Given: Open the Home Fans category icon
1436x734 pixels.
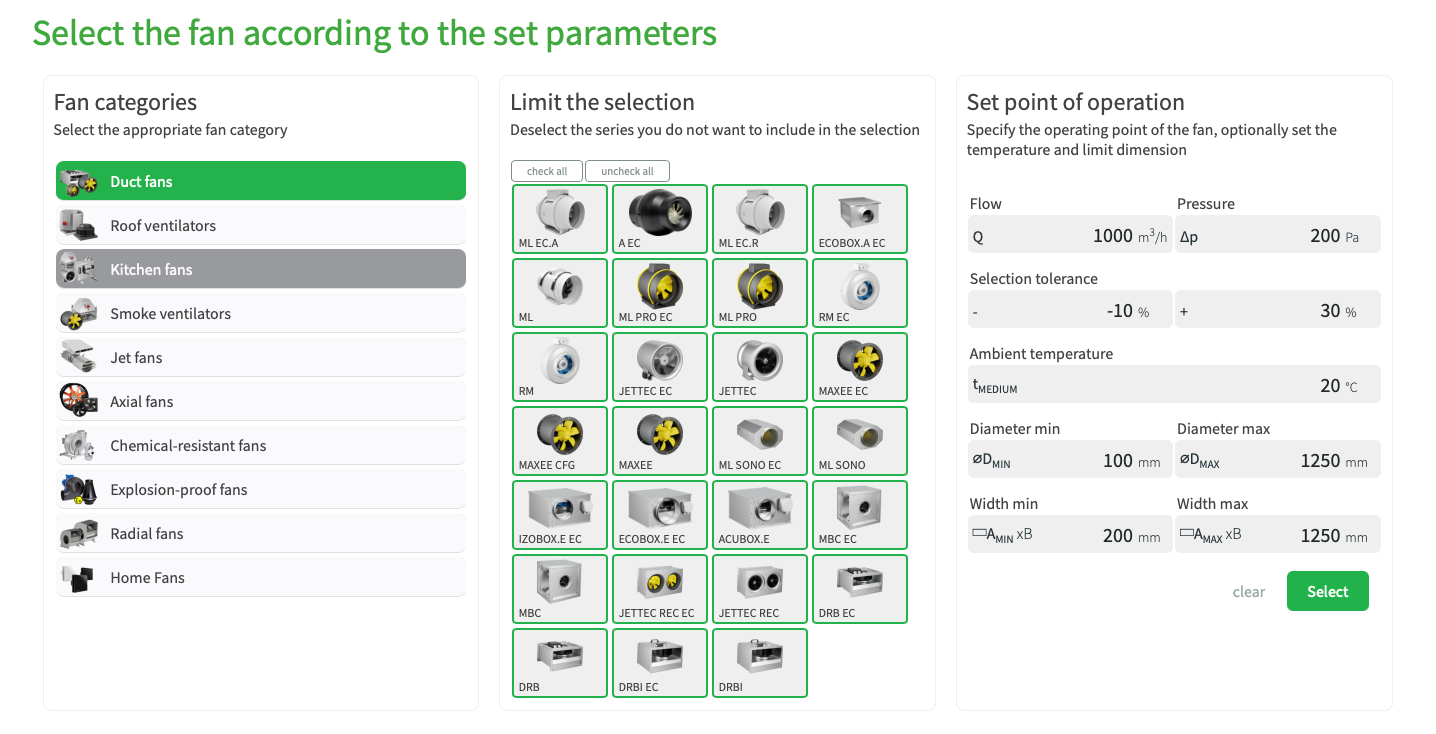Looking at the screenshot, I should [x=78, y=577].
